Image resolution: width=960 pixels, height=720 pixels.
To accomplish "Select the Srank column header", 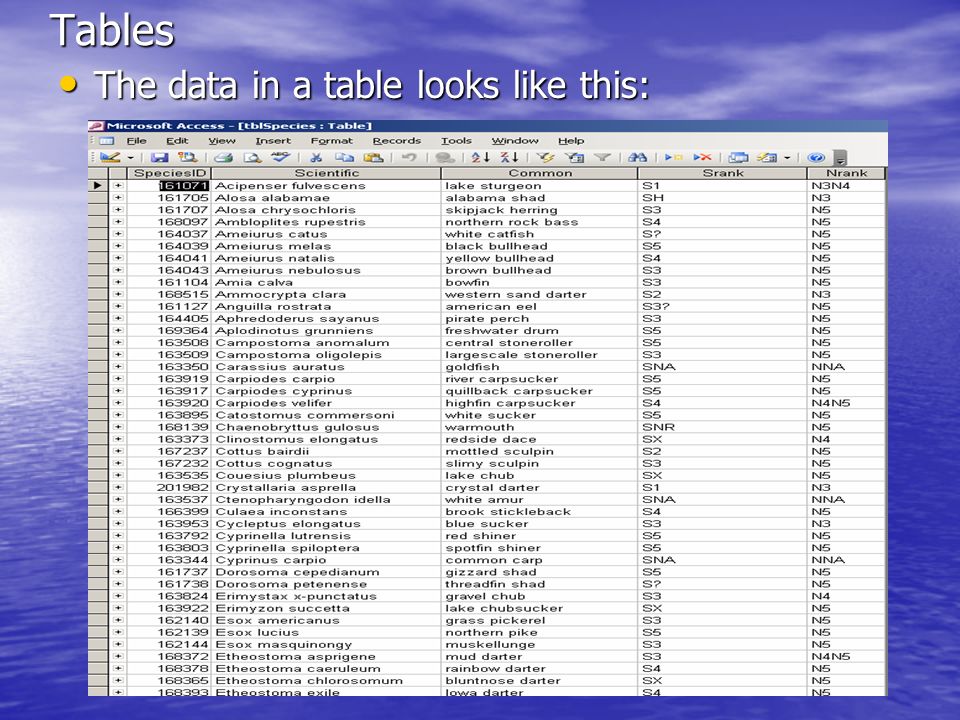I will pyautogui.click(x=722, y=173).
